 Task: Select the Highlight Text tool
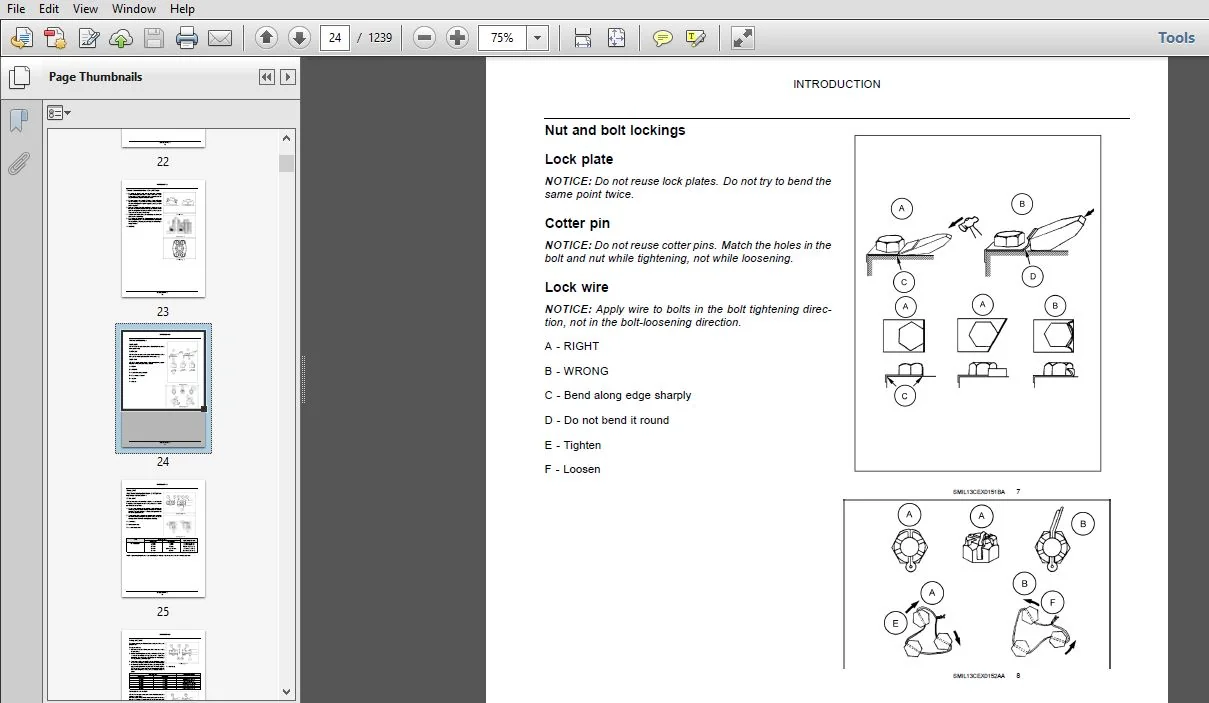pyautogui.click(x=696, y=38)
